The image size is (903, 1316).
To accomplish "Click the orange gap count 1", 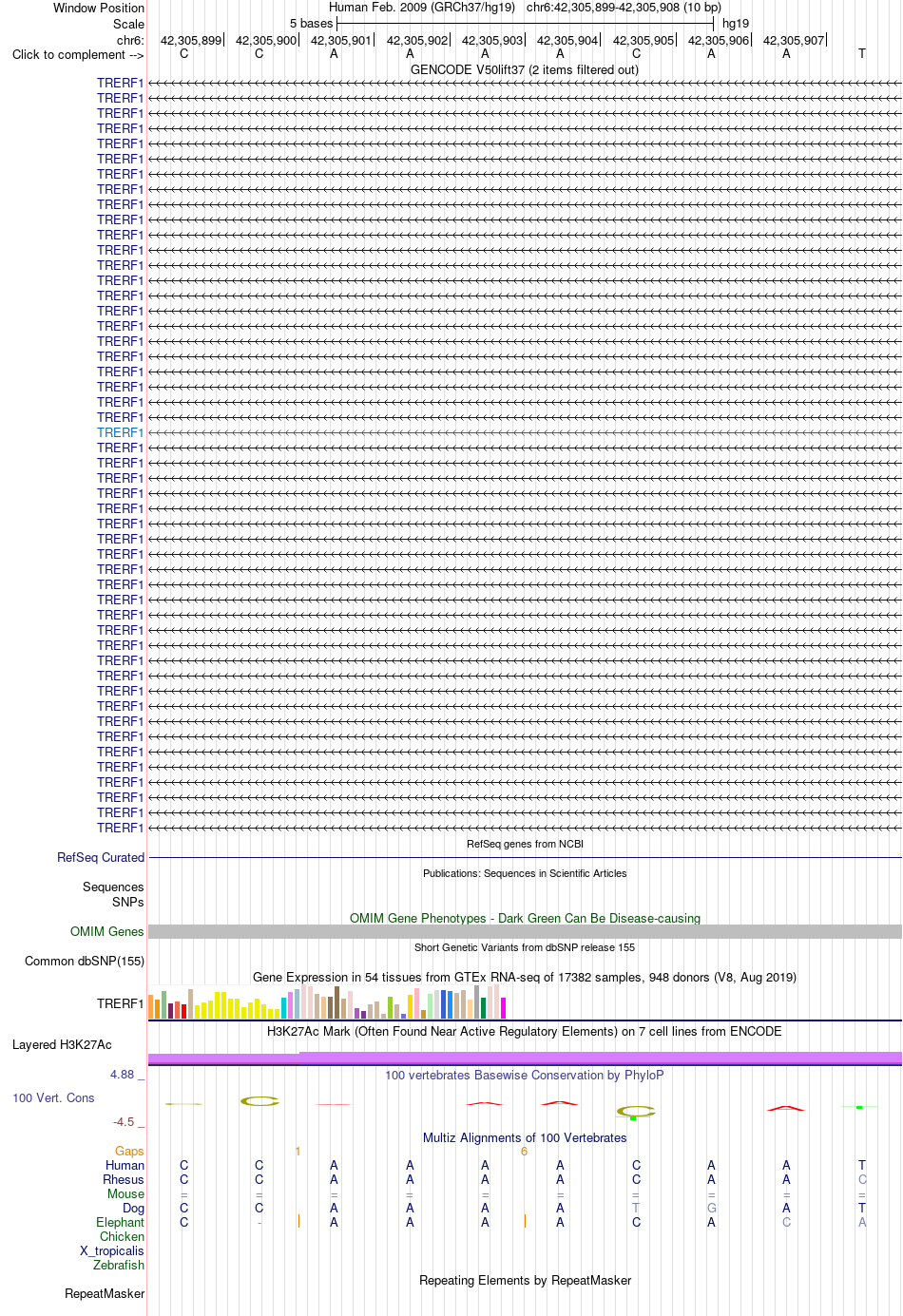I will (x=298, y=1152).
